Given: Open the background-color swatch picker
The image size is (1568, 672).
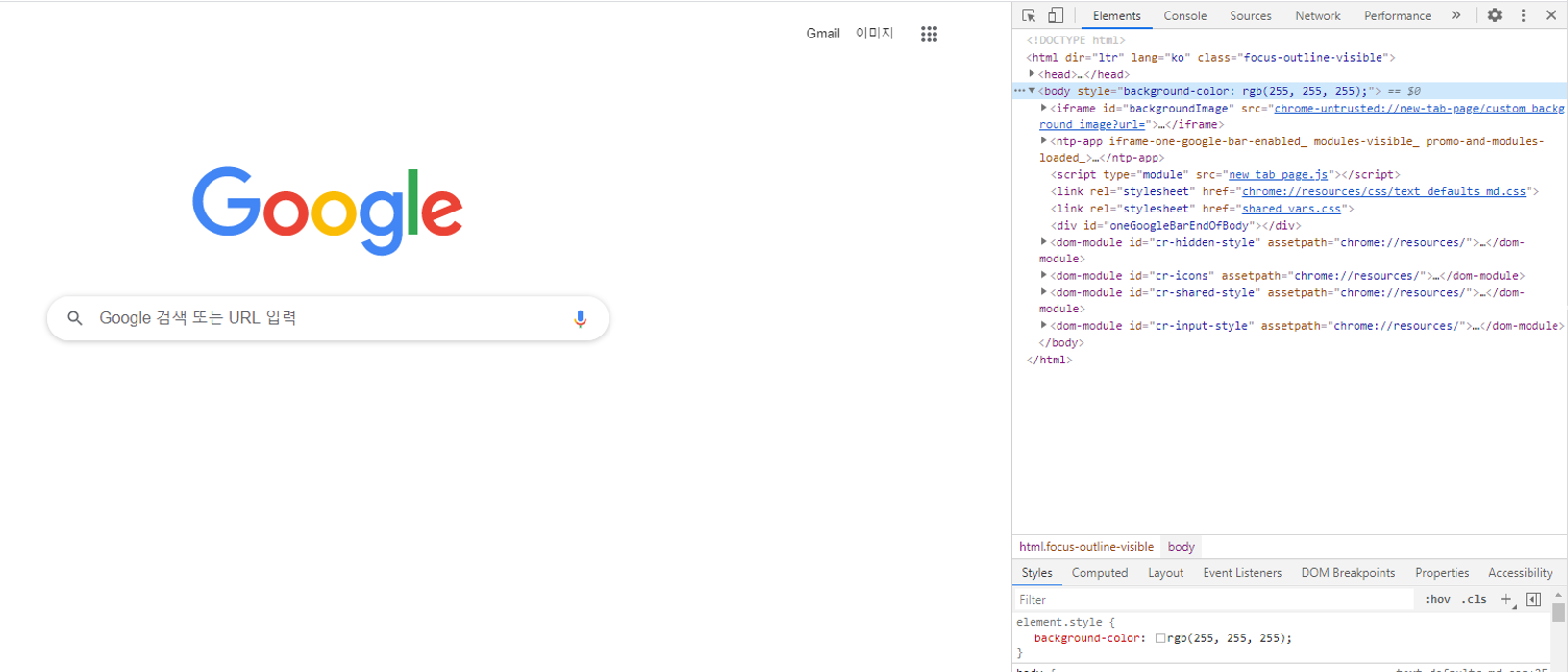Looking at the screenshot, I should [1160, 638].
